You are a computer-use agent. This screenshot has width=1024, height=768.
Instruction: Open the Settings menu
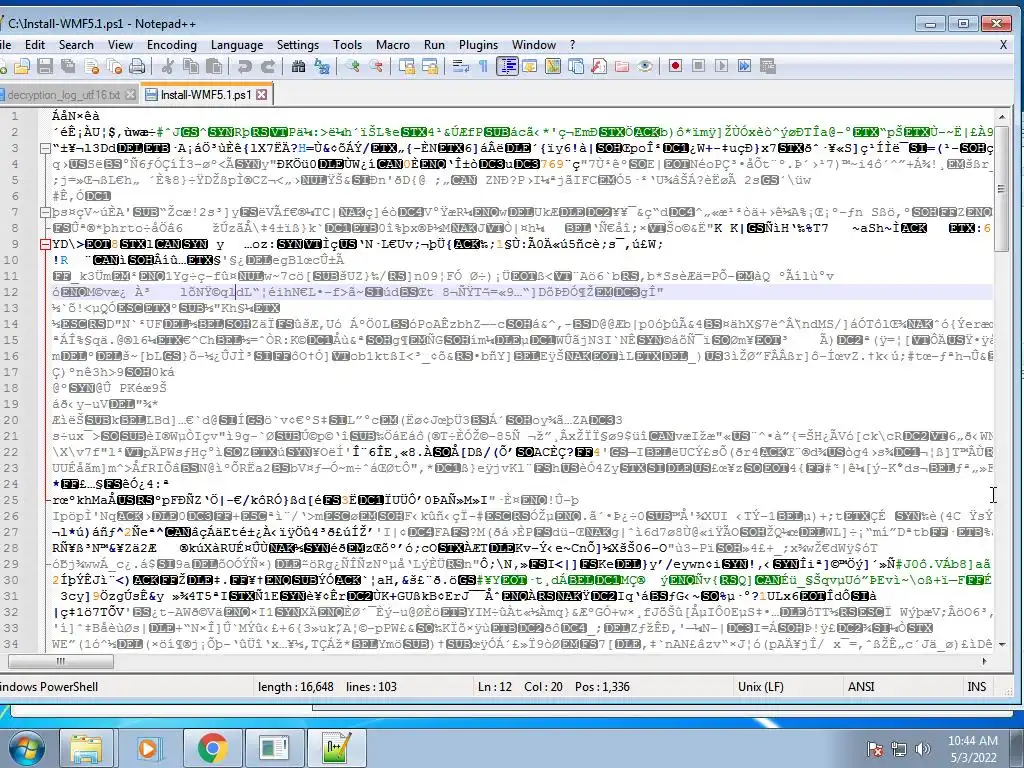(x=298, y=44)
